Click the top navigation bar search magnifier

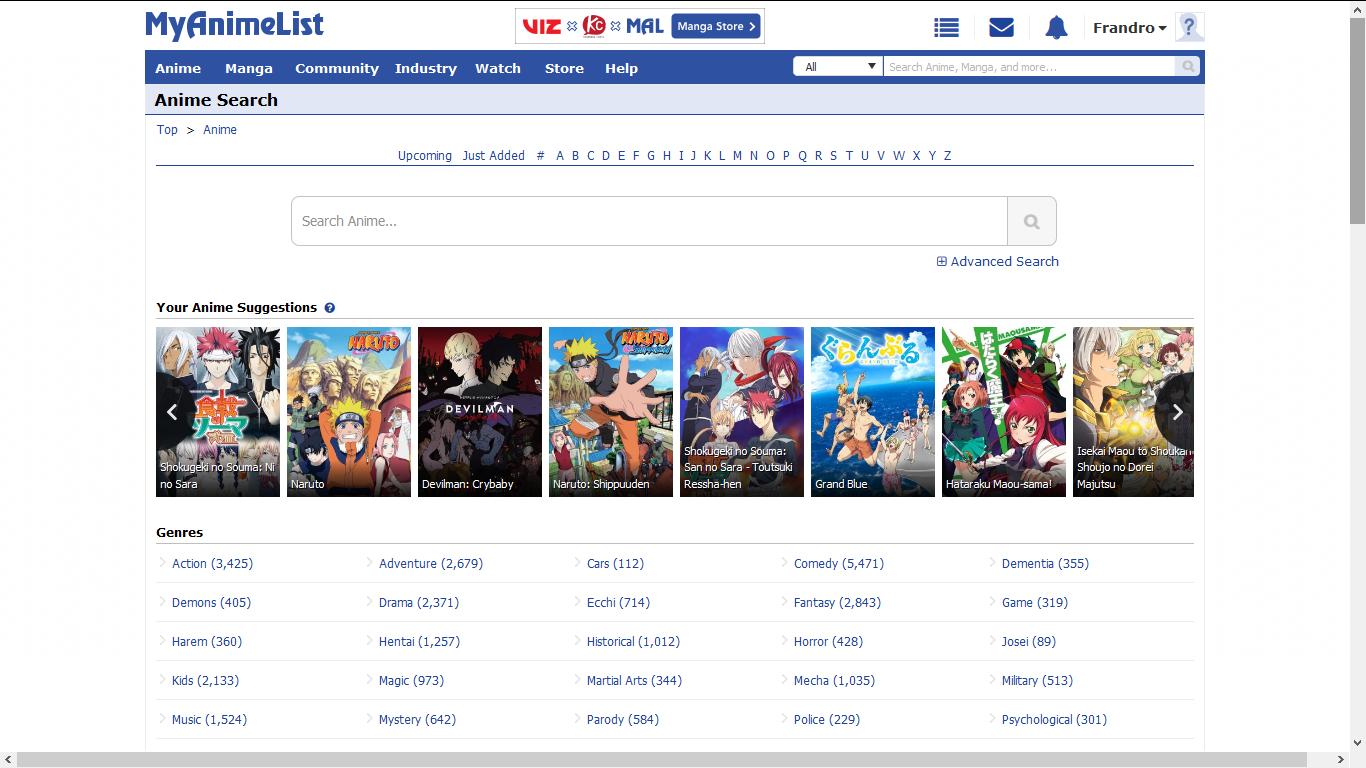[1188, 67]
